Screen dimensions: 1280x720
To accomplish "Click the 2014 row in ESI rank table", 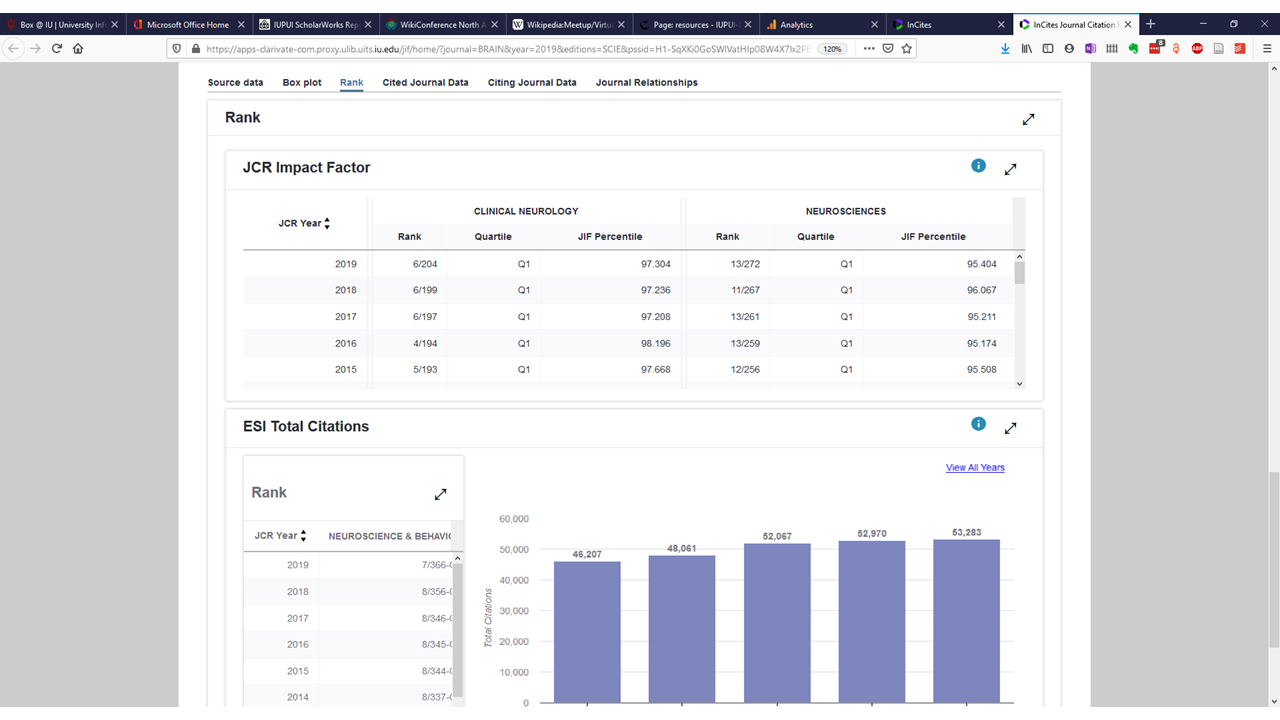I will [x=348, y=697].
